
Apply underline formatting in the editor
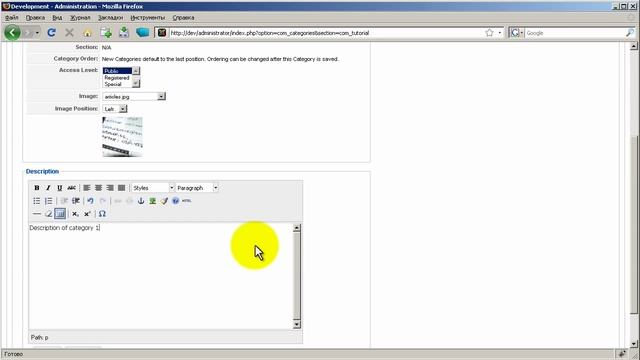pyautogui.click(x=60, y=188)
